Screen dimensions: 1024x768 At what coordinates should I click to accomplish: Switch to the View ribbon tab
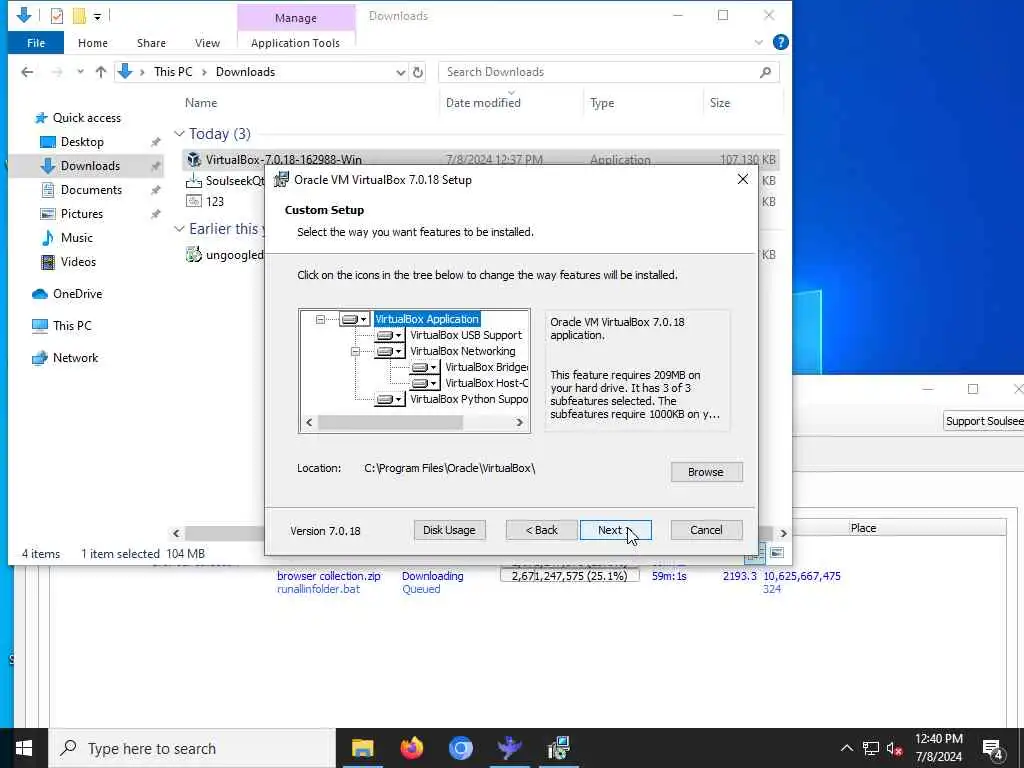coord(207,43)
